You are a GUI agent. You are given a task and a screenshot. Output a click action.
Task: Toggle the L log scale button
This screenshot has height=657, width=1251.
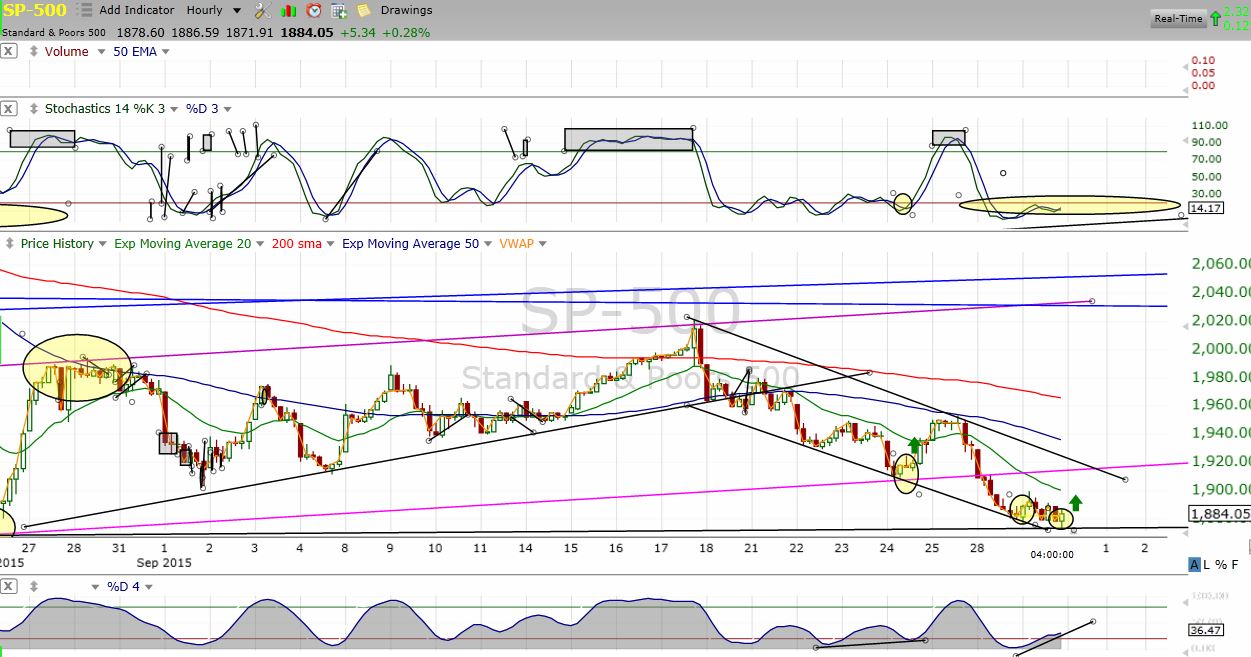[x=1207, y=565]
